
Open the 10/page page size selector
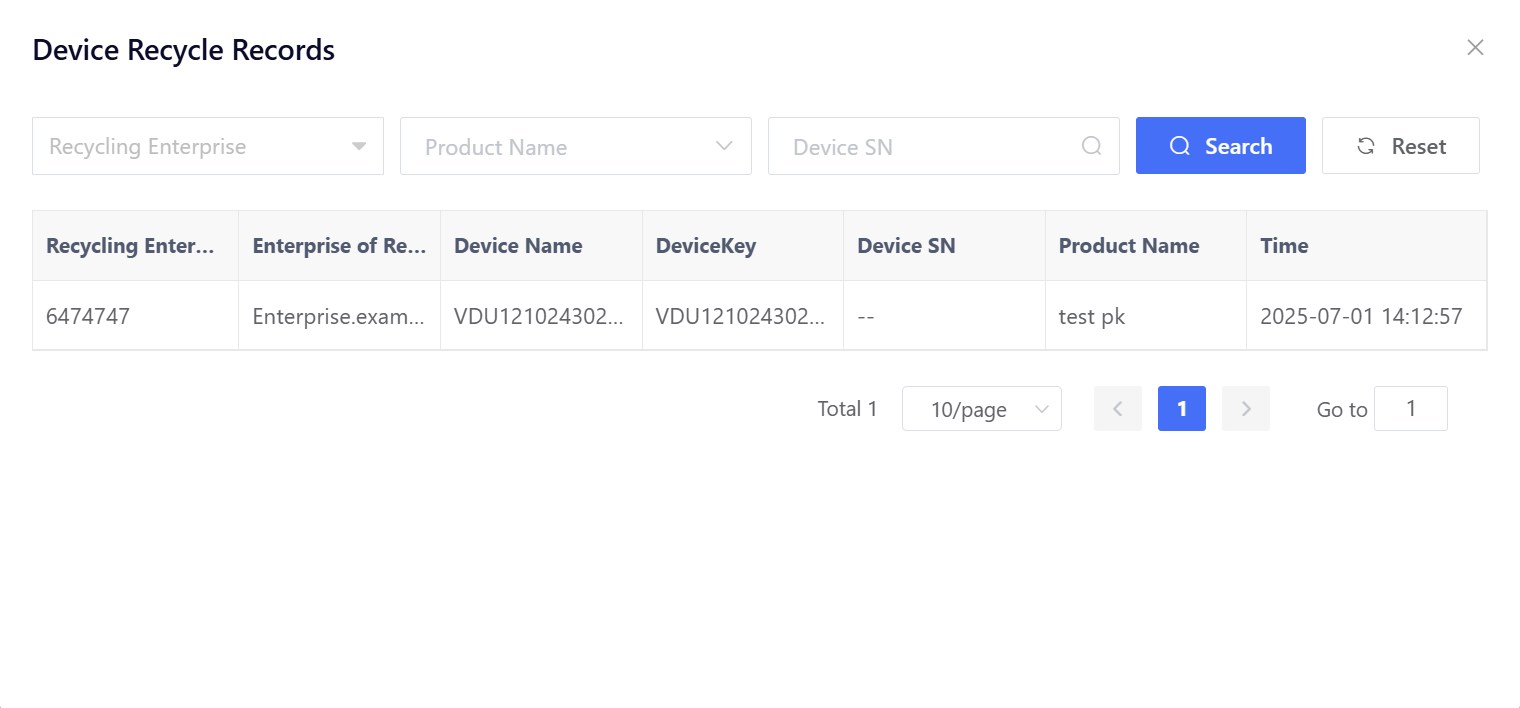(x=981, y=409)
